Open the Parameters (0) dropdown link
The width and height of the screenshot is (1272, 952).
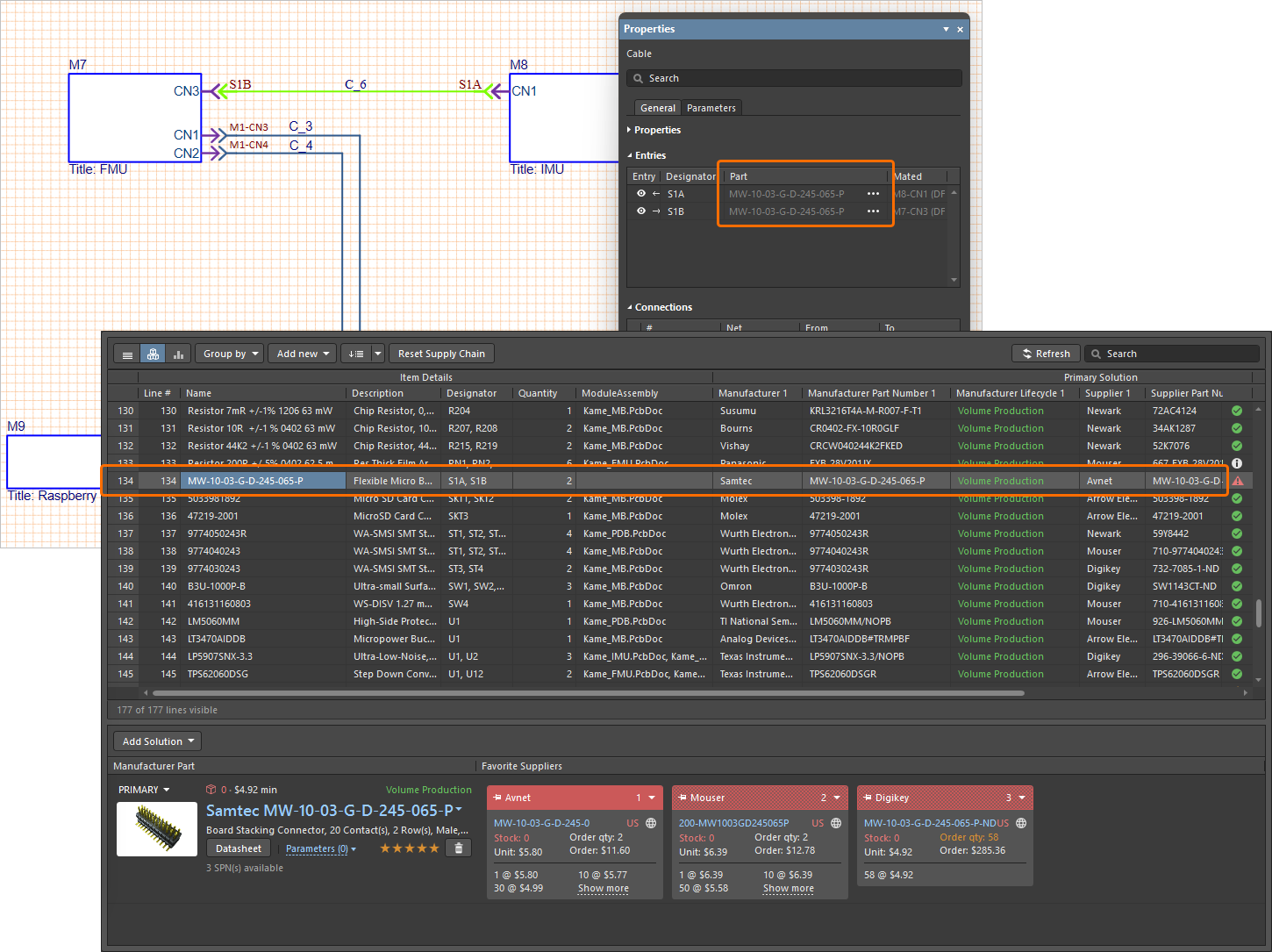pos(321,849)
